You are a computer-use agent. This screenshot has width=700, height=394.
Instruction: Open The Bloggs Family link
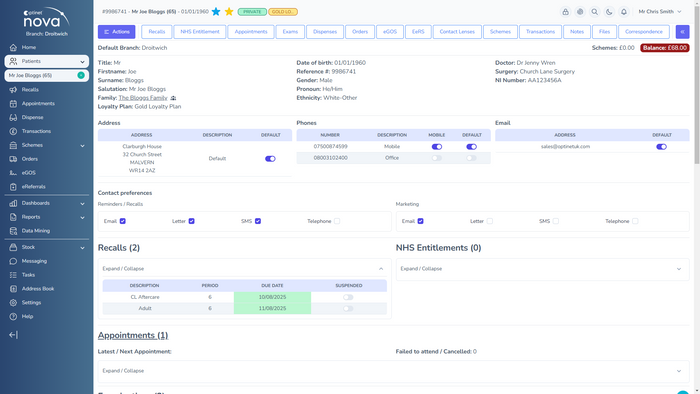tap(143, 98)
